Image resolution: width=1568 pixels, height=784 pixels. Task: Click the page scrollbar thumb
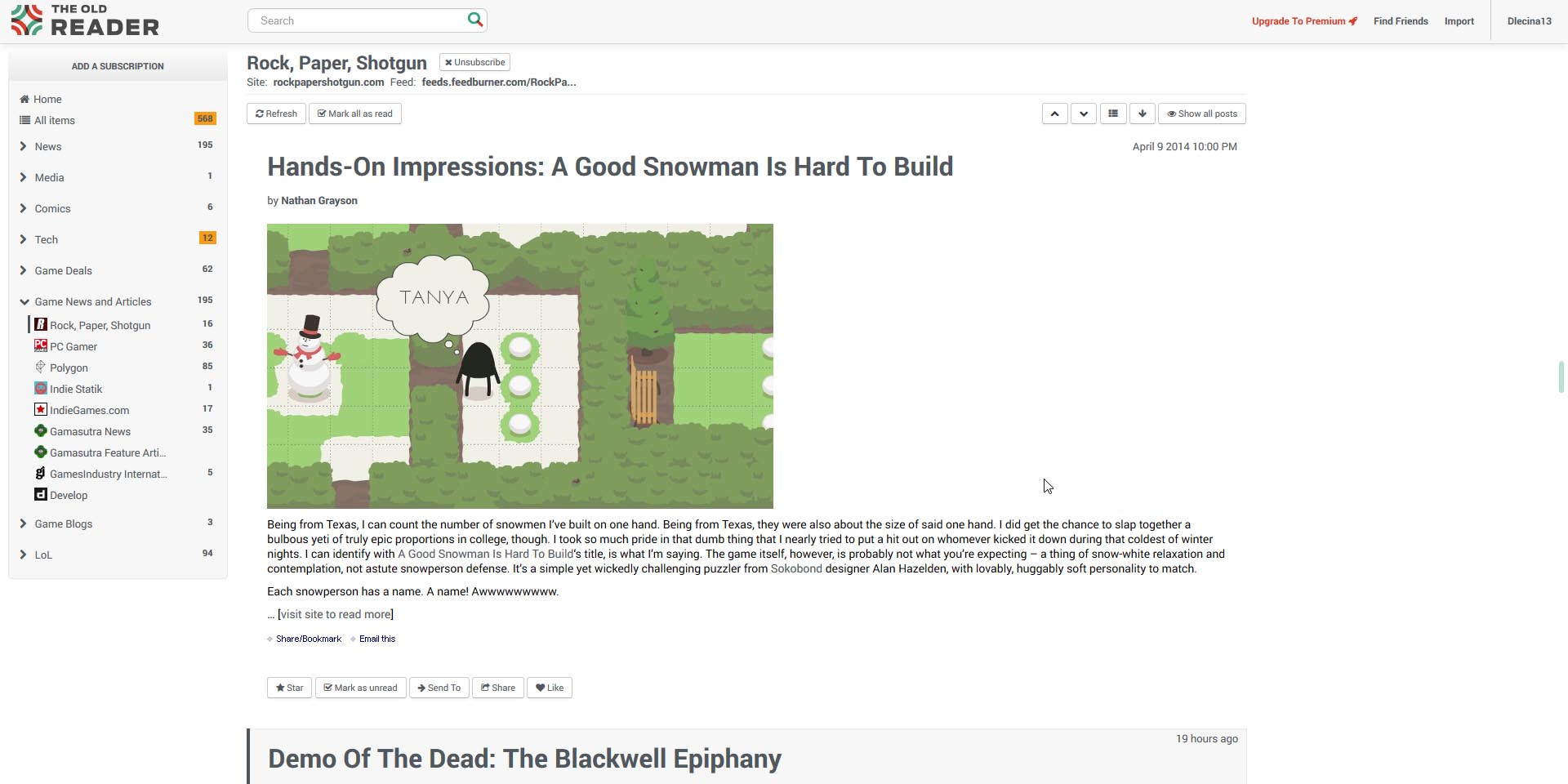click(1561, 376)
